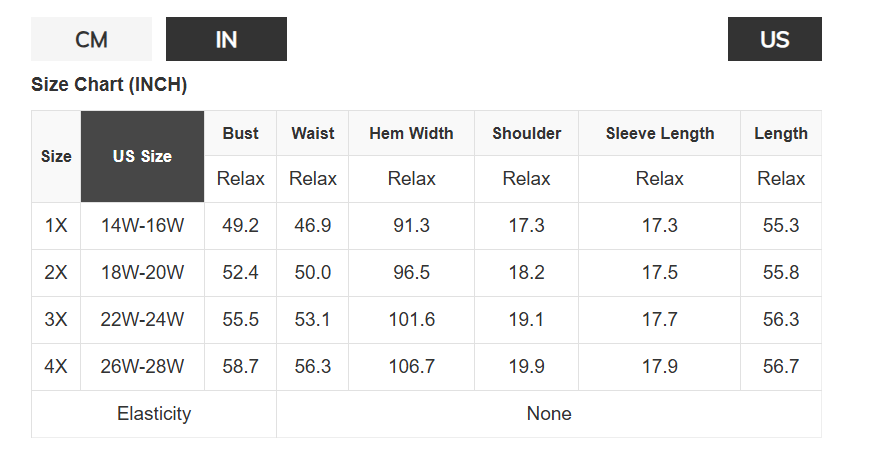Click the Waist column header
869x464 pixels.
pyautogui.click(x=313, y=133)
